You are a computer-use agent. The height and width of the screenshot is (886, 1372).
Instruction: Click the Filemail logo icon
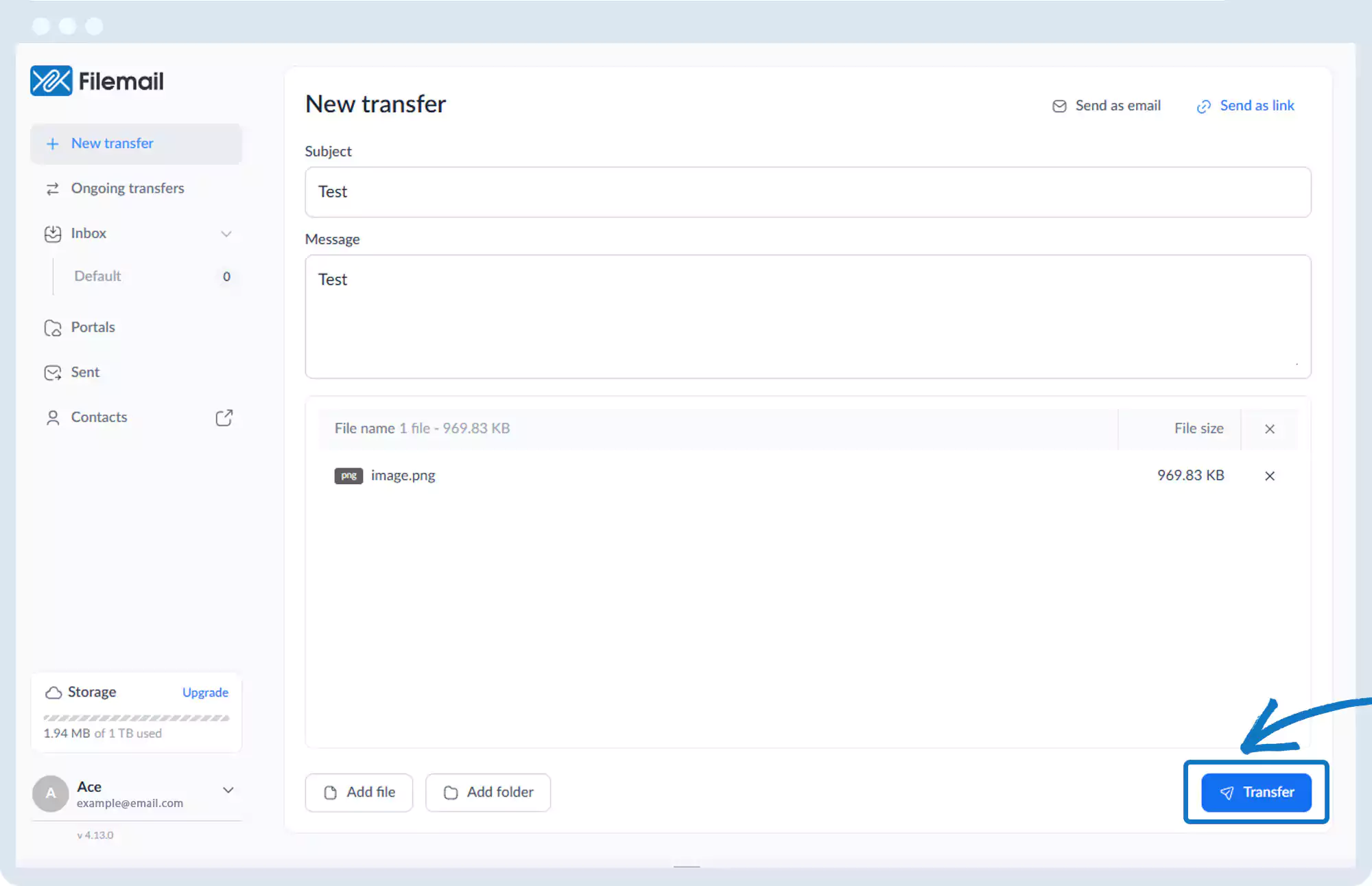click(51, 81)
